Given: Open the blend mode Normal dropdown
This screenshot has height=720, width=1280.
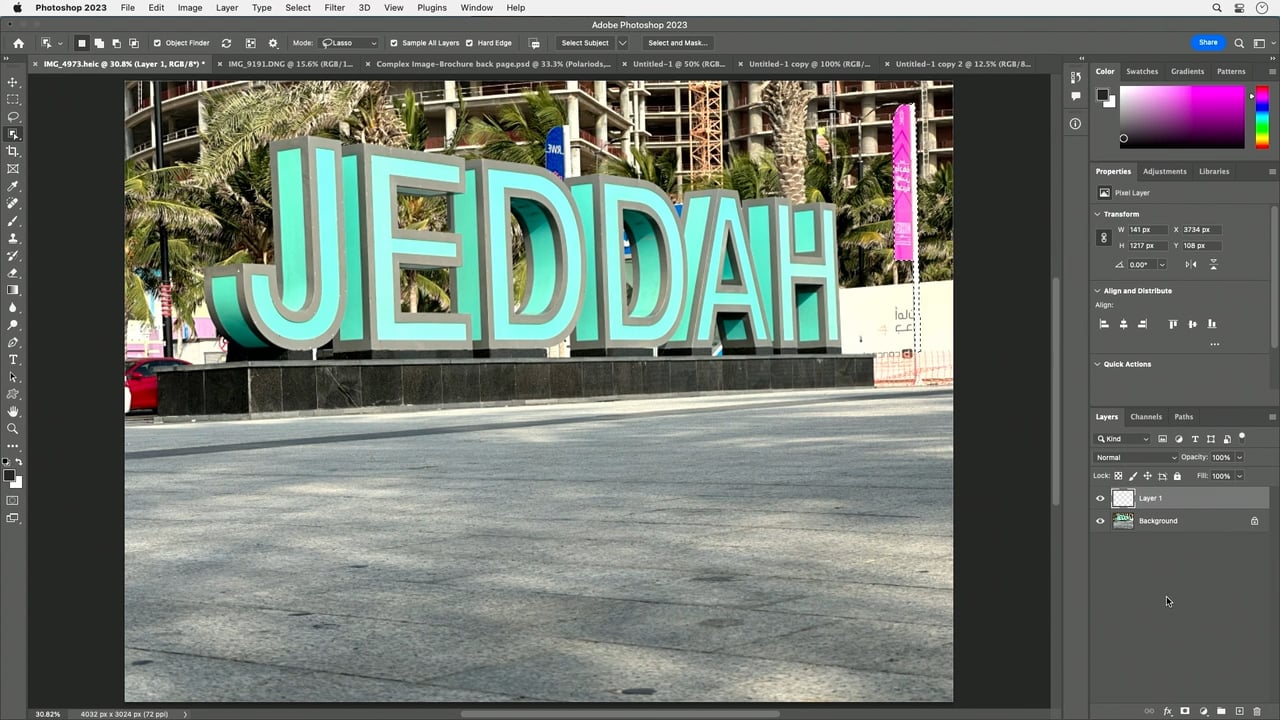Looking at the screenshot, I should pos(1135,458).
